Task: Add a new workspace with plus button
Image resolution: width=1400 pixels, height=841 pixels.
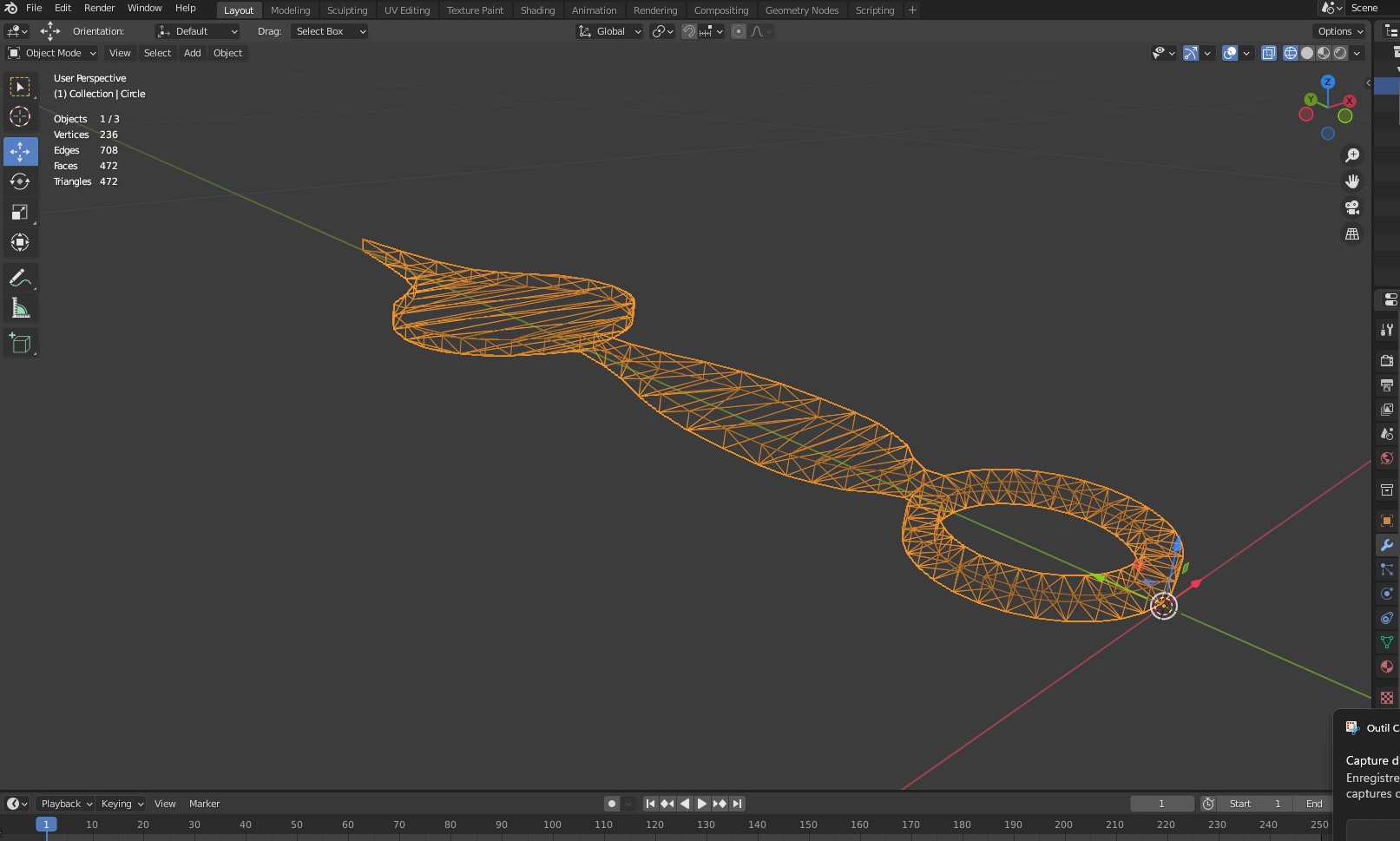Action: click(x=912, y=10)
